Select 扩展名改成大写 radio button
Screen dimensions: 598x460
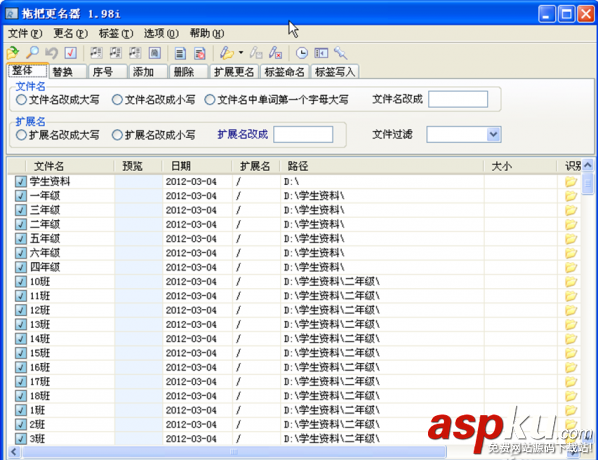[x=21, y=135]
